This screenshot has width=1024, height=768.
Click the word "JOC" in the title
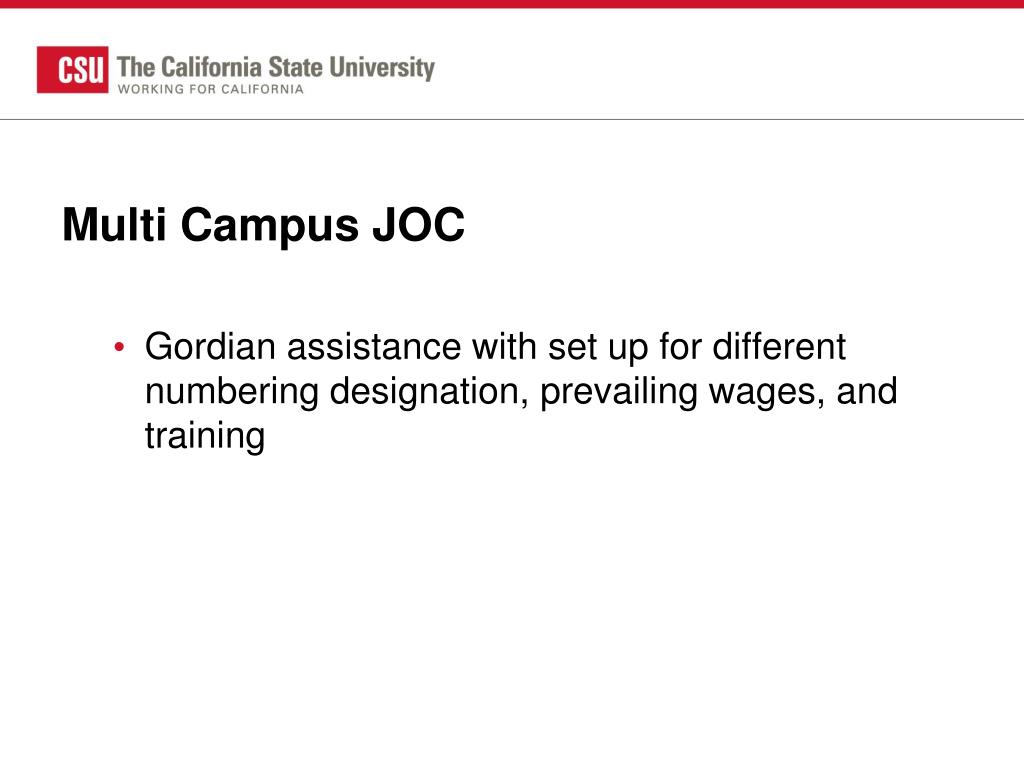coord(418,225)
